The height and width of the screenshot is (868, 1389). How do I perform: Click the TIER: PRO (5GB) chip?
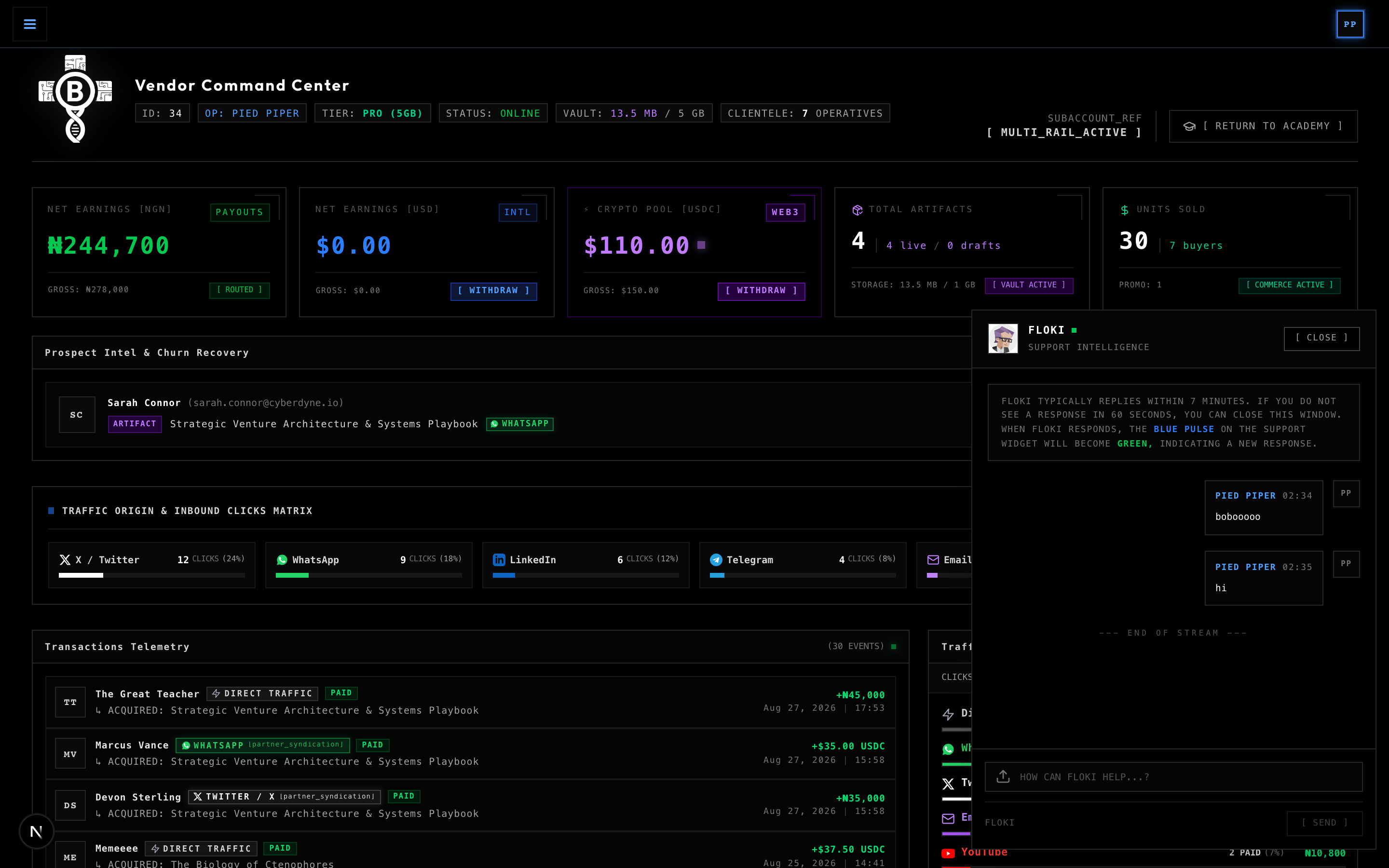372,113
